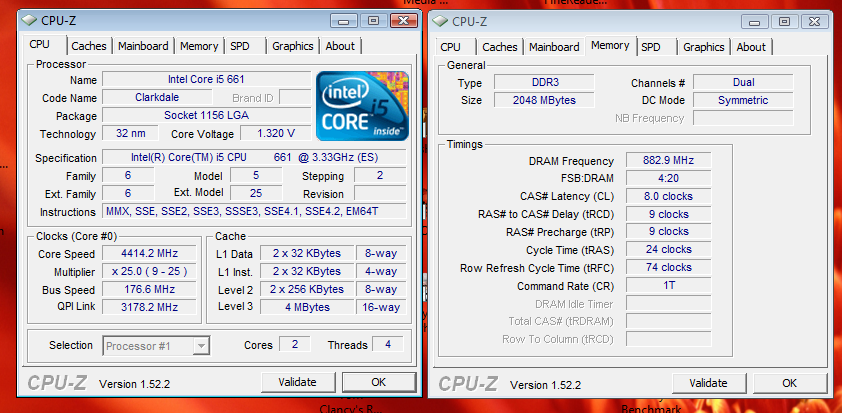Image resolution: width=842 pixels, height=413 pixels.
Task: Click the Threads count value 4
Action: point(388,344)
